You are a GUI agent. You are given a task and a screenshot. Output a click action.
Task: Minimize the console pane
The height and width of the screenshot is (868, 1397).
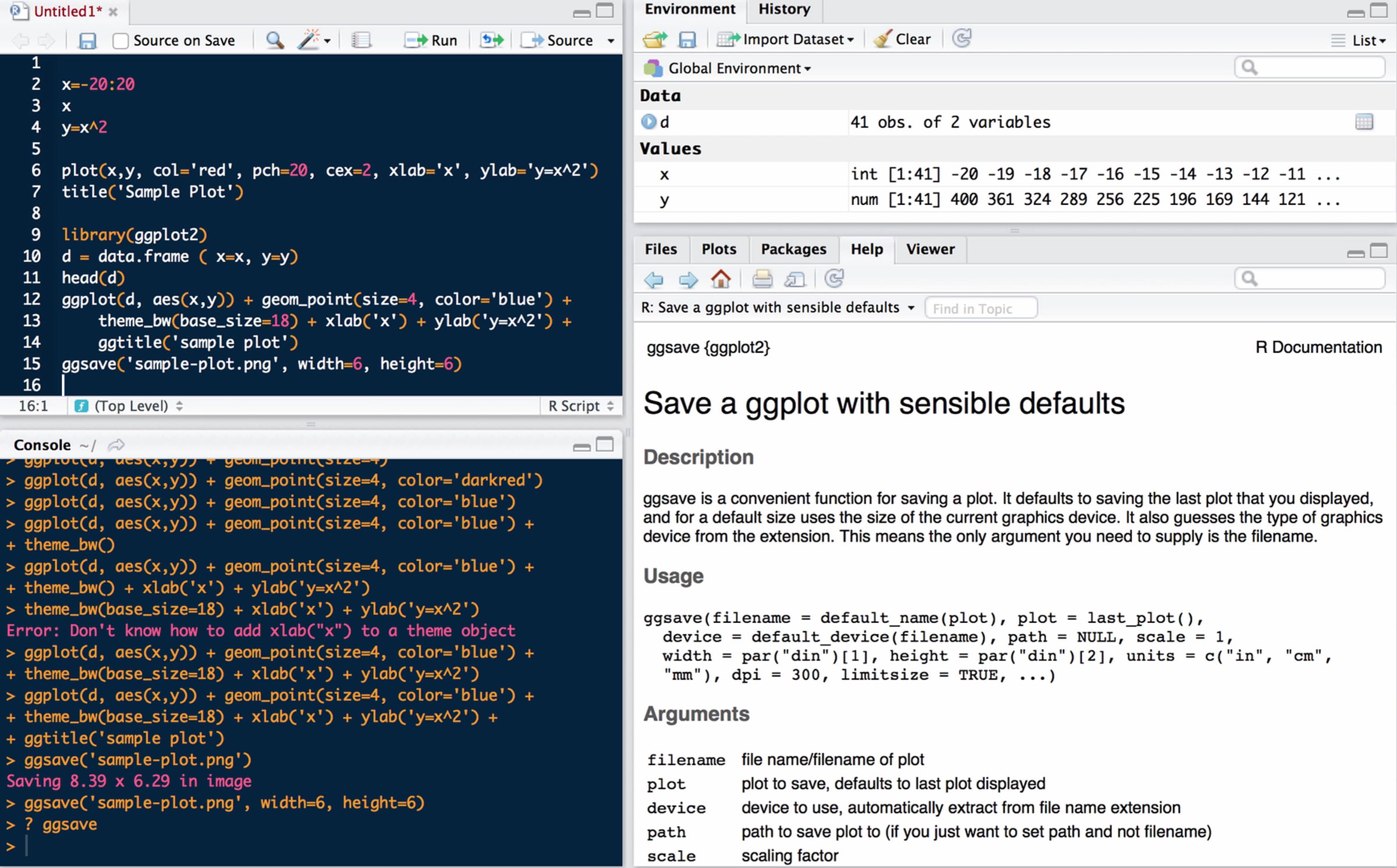(582, 447)
